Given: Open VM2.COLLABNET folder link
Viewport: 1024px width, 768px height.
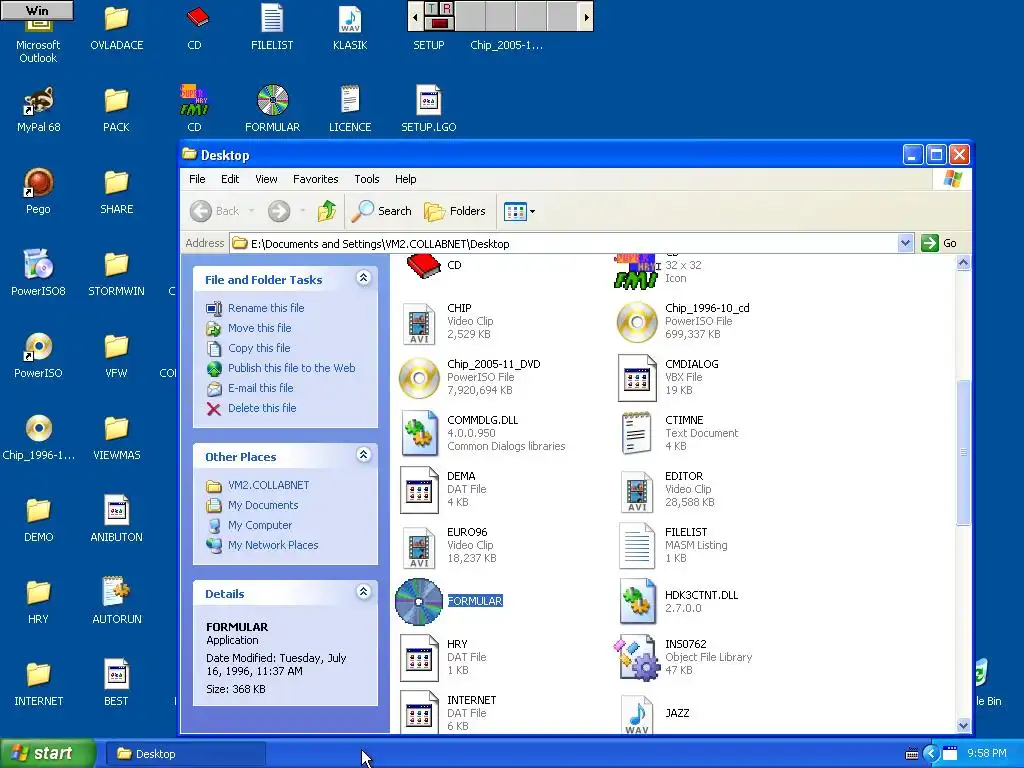Looking at the screenshot, I should (268, 485).
